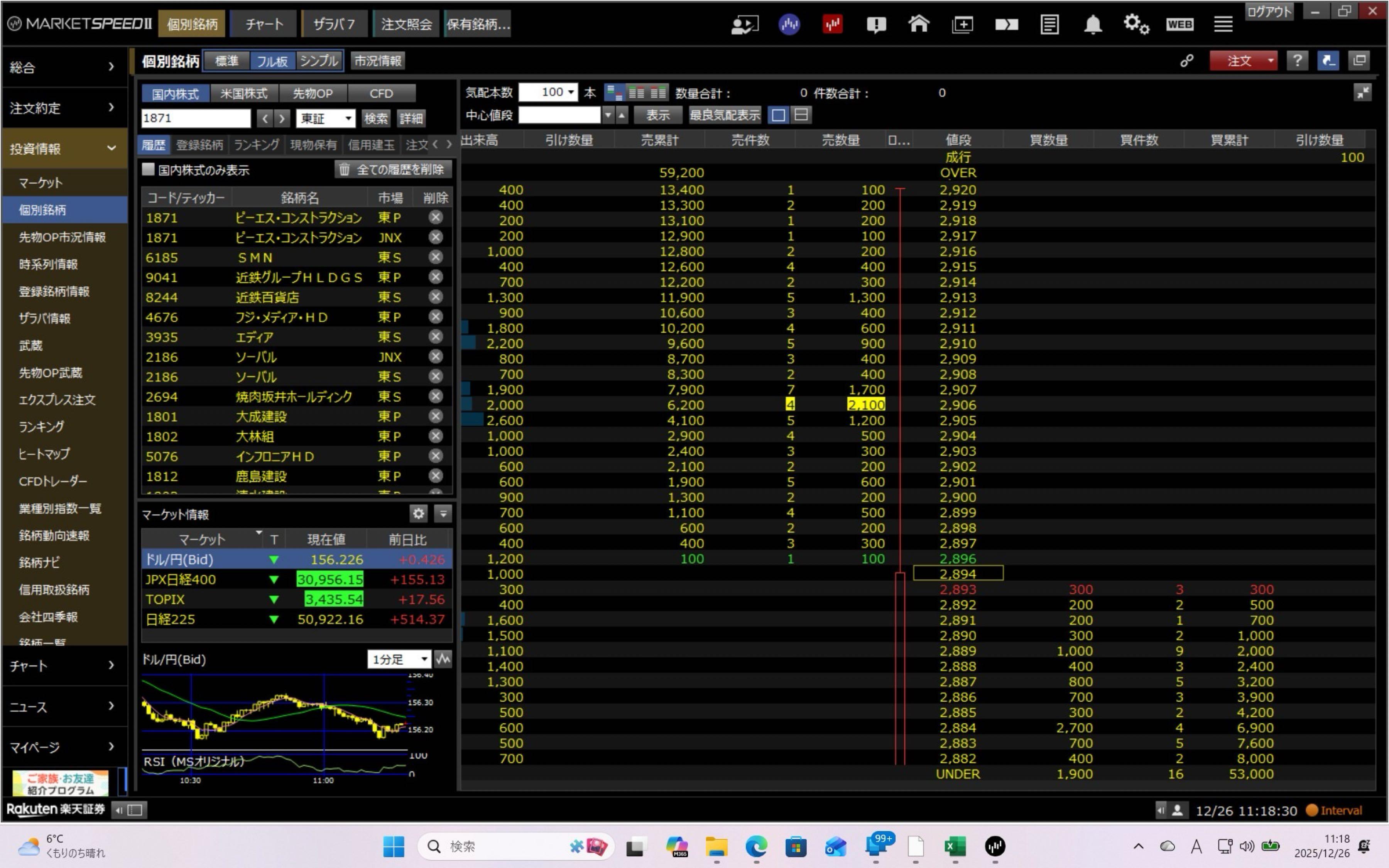Switch to シンプル display mode

pos(319,61)
